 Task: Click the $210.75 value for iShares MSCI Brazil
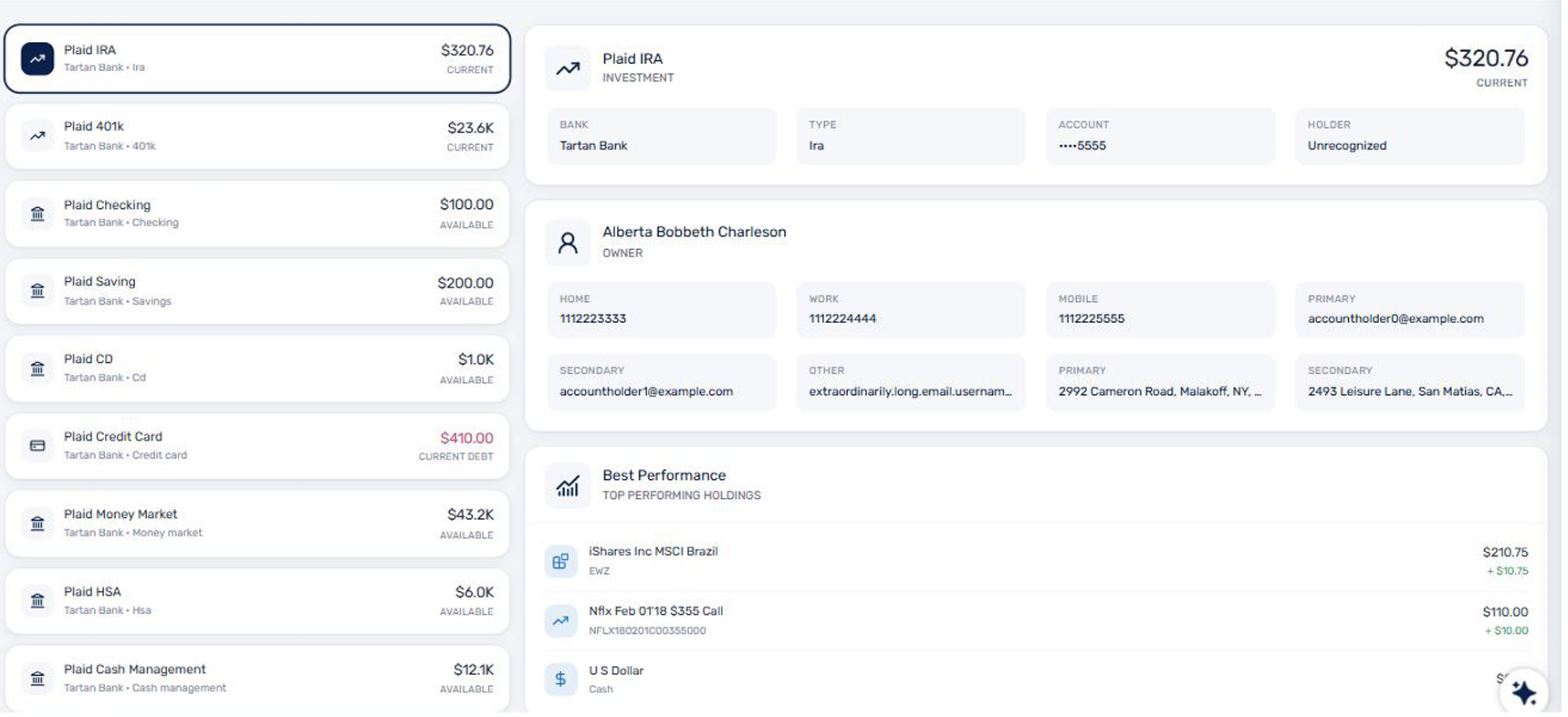pos(1505,553)
